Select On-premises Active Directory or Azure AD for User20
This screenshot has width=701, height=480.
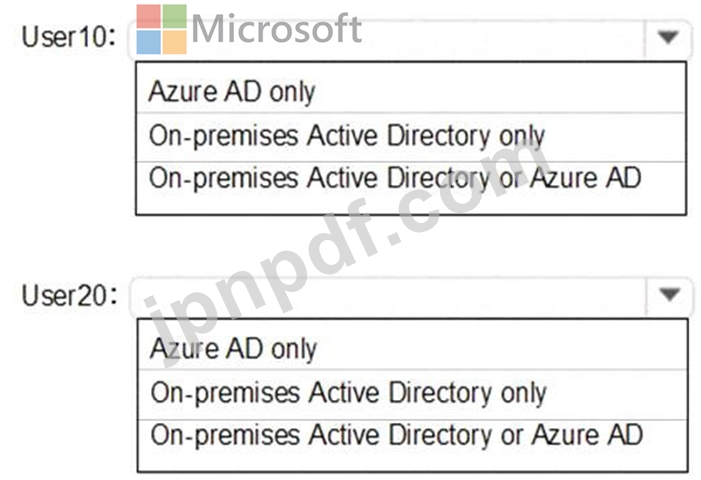(x=412, y=435)
